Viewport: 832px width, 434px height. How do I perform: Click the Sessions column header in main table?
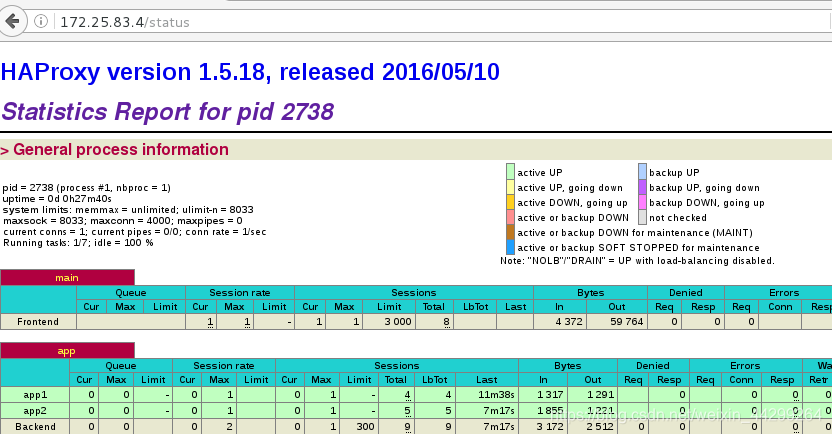pyautogui.click(x=414, y=292)
